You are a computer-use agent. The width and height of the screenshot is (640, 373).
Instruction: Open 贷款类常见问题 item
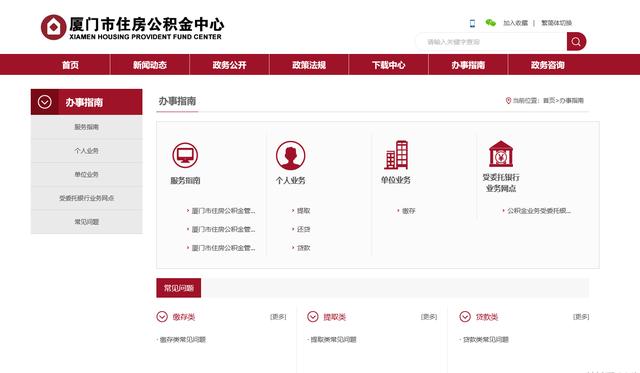485,339
